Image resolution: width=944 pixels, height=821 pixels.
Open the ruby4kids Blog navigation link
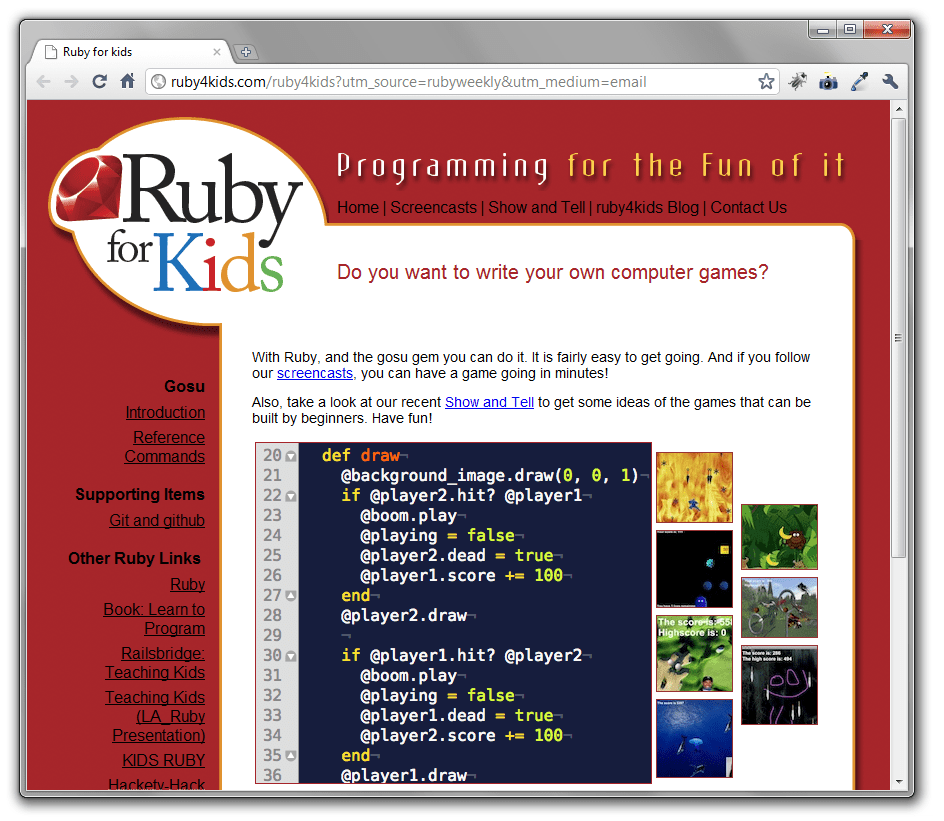(647, 208)
